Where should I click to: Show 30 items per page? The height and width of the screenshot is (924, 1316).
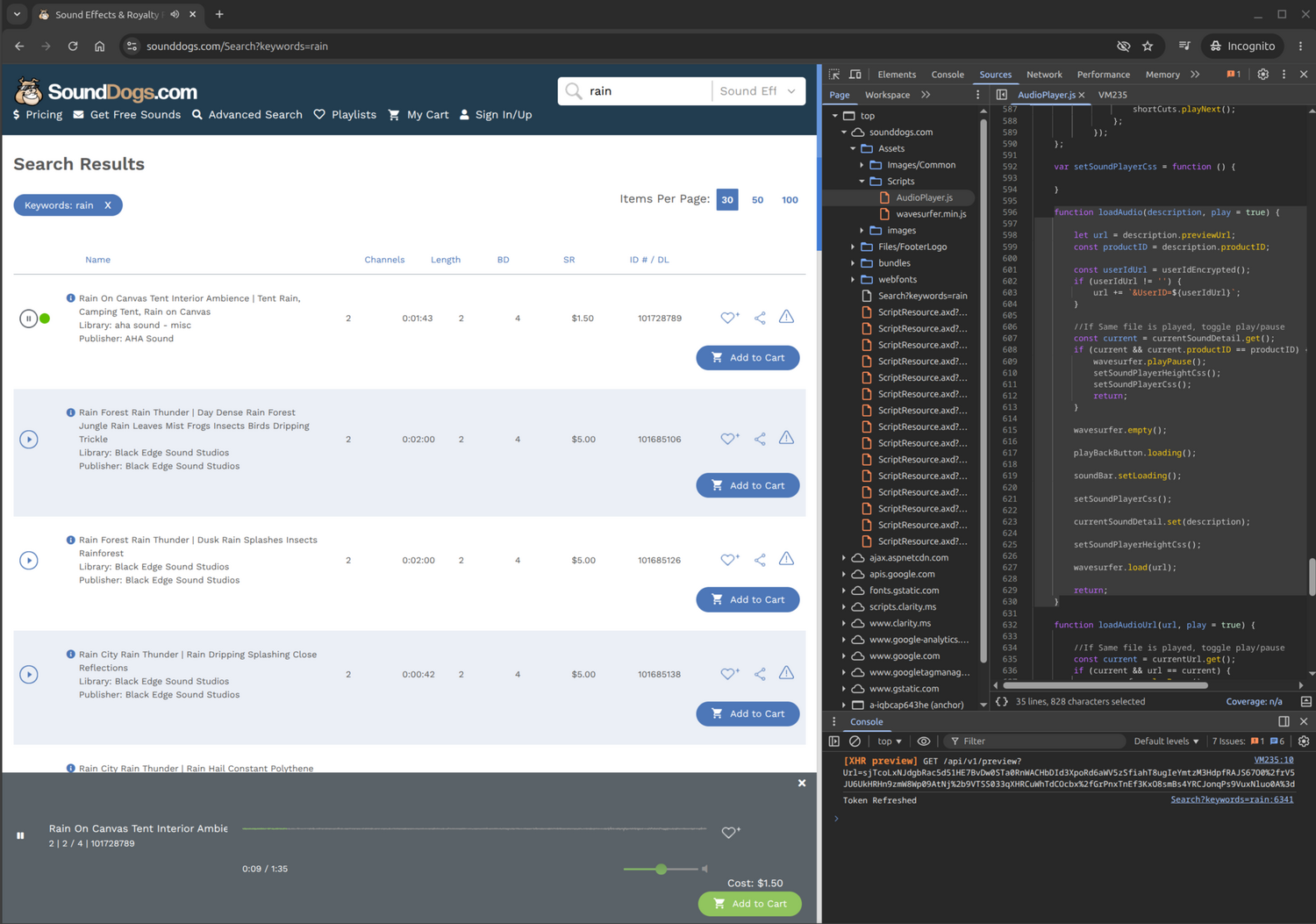pos(727,200)
